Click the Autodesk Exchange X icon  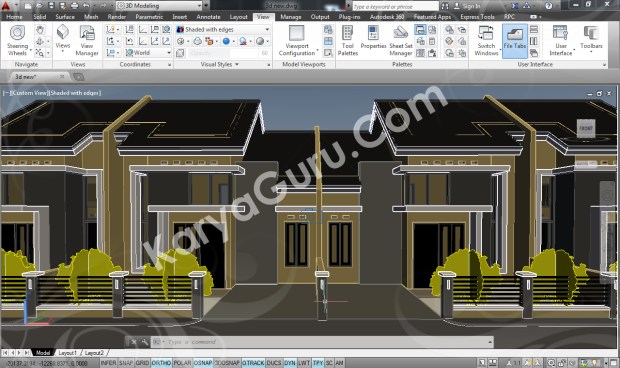point(515,6)
